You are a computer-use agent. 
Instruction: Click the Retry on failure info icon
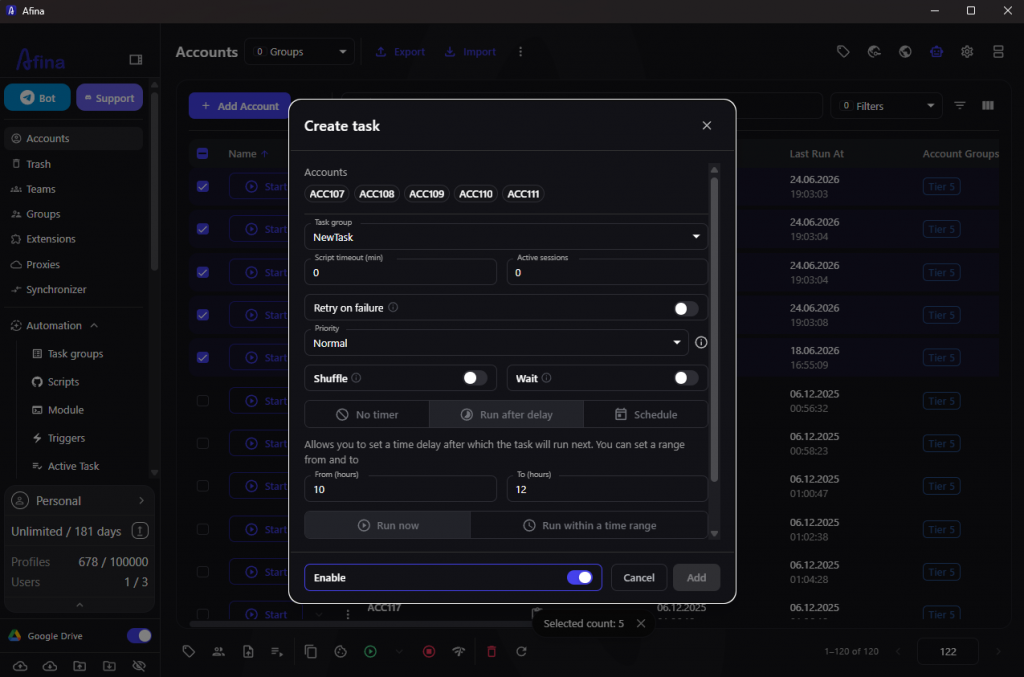click(x=393, y=307)
